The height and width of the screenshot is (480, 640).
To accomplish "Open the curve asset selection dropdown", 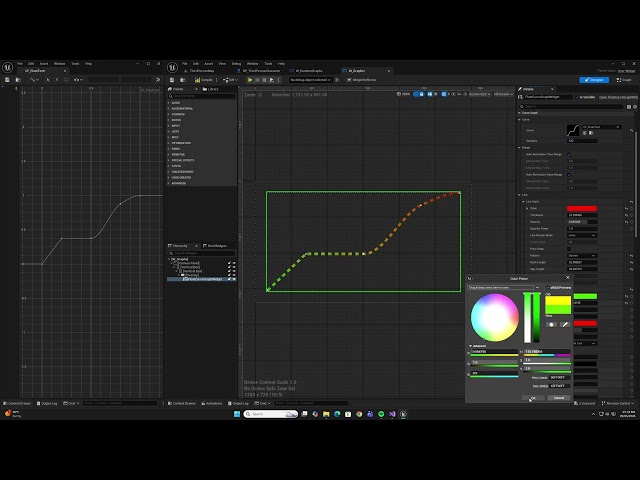I will click(x=601, y=127).
